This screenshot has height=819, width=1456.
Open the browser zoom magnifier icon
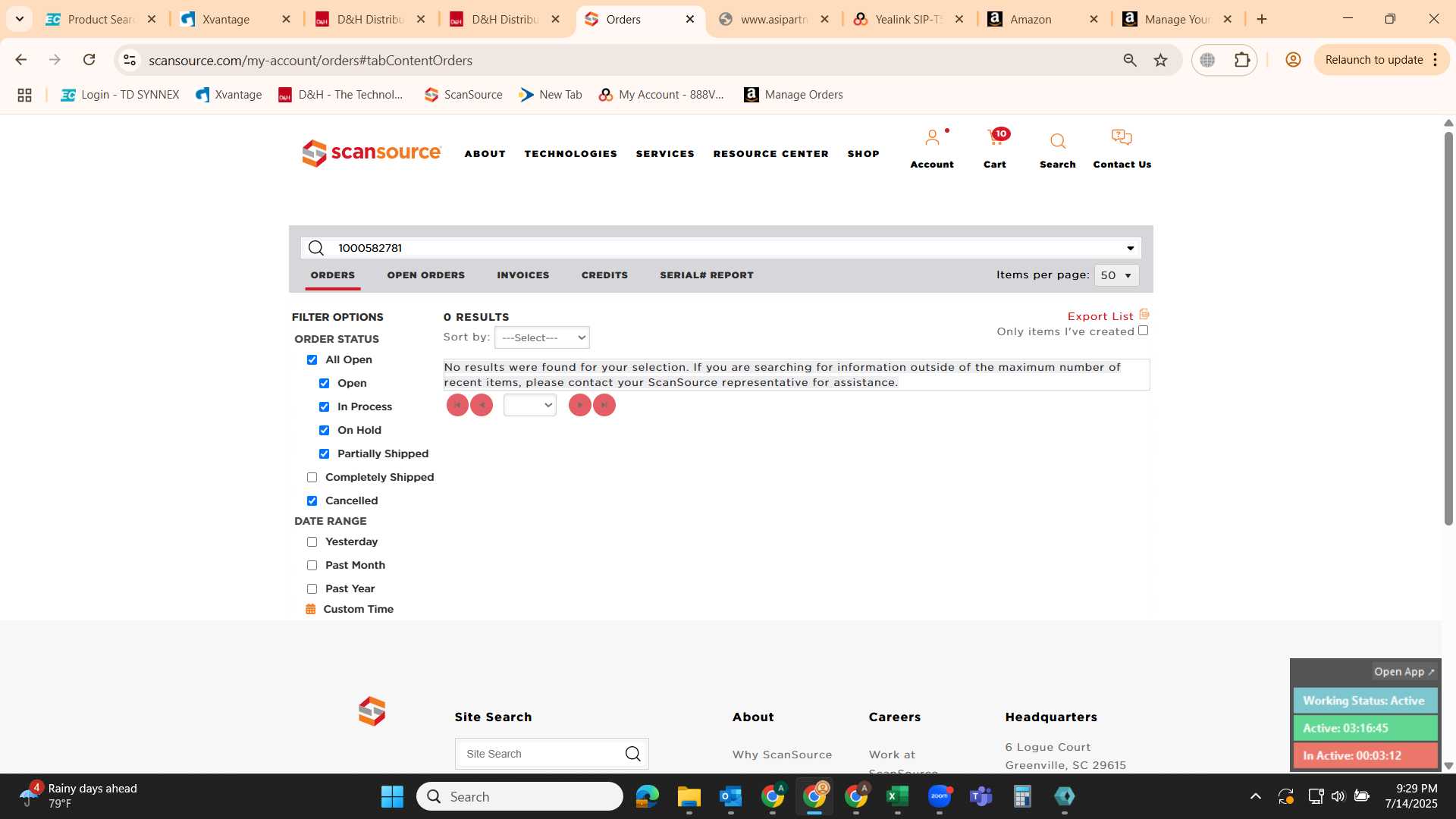point(1130,60)
